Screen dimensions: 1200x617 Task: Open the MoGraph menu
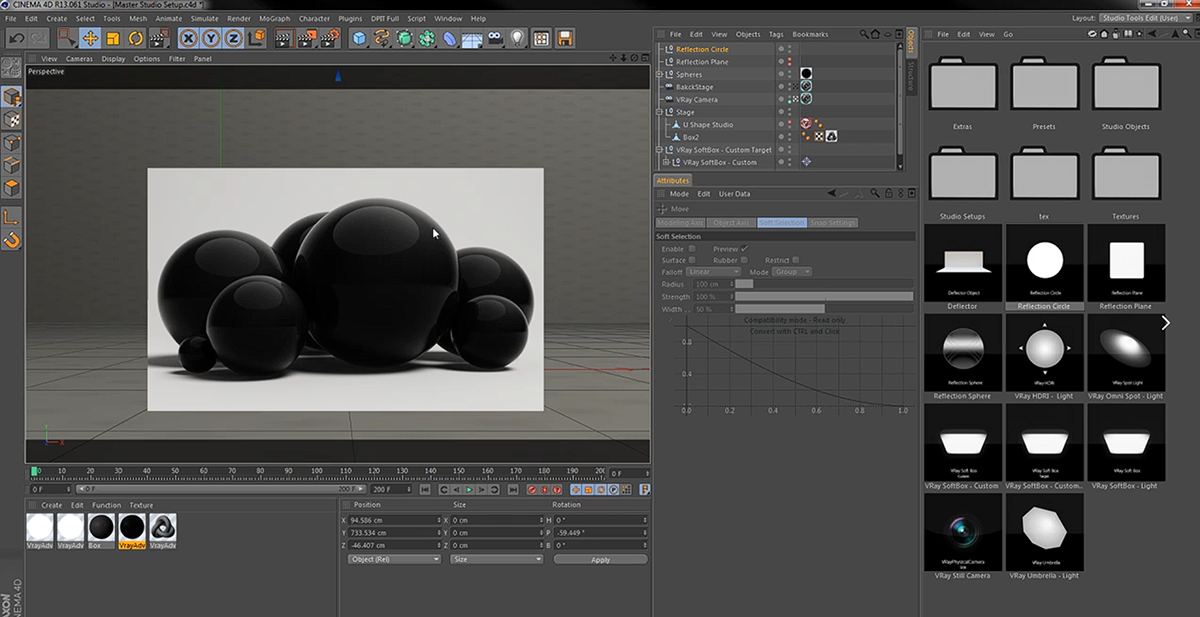click(x=275, y=18)
